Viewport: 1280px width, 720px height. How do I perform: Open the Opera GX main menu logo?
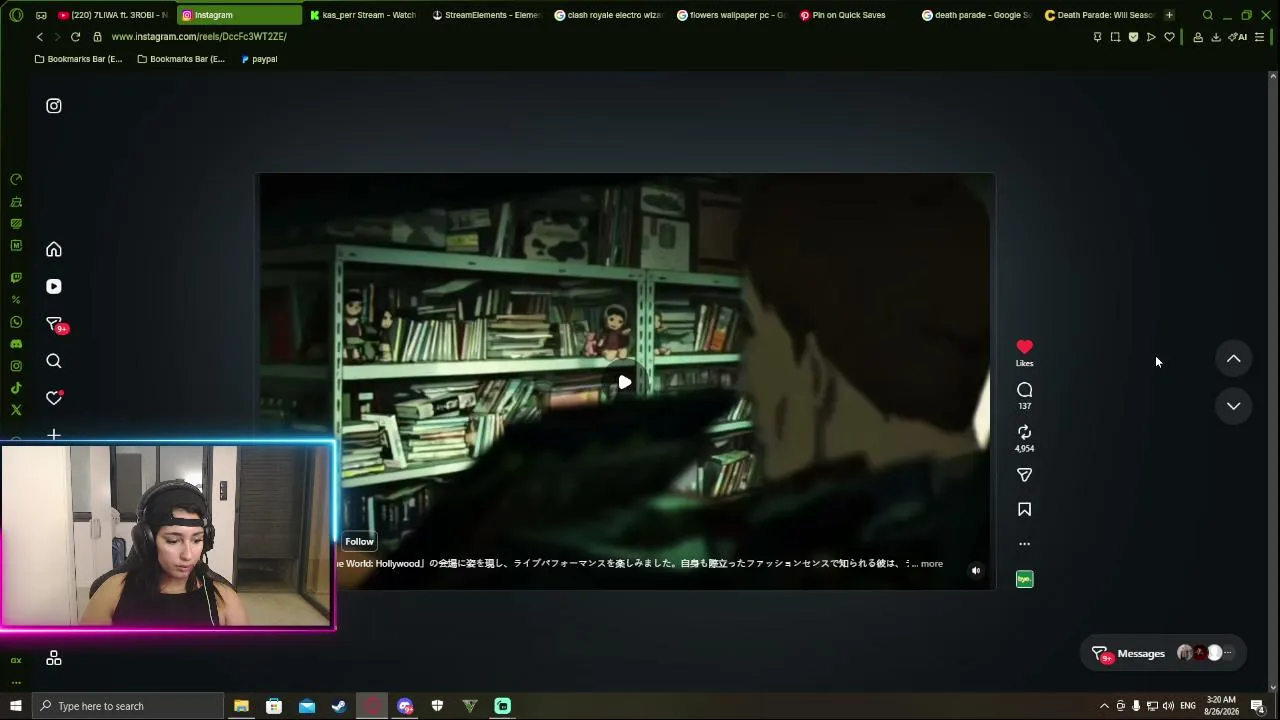(15, 15)
